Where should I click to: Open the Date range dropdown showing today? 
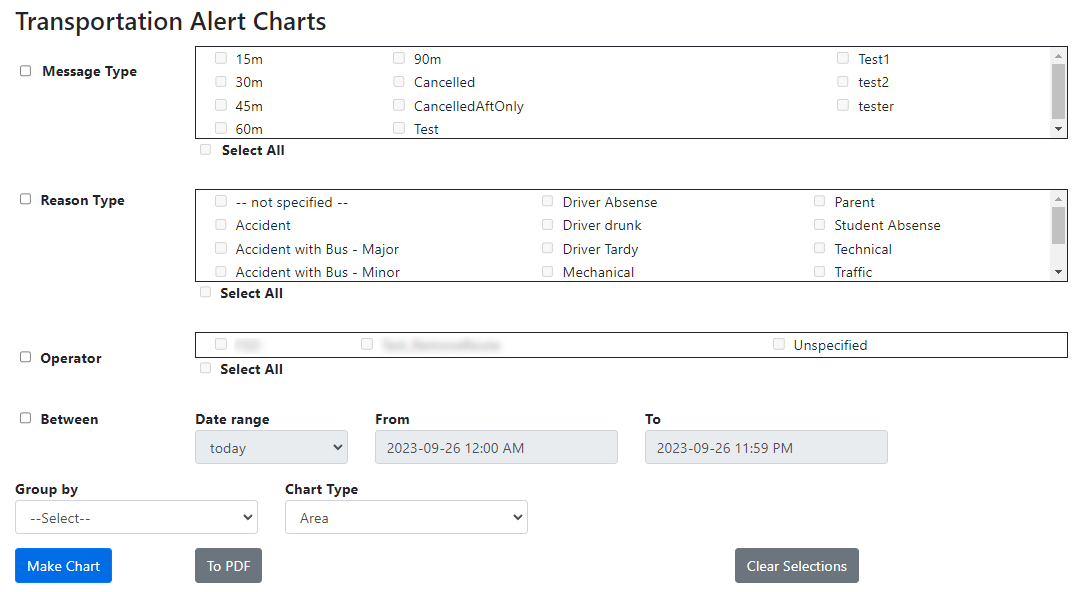271,448
